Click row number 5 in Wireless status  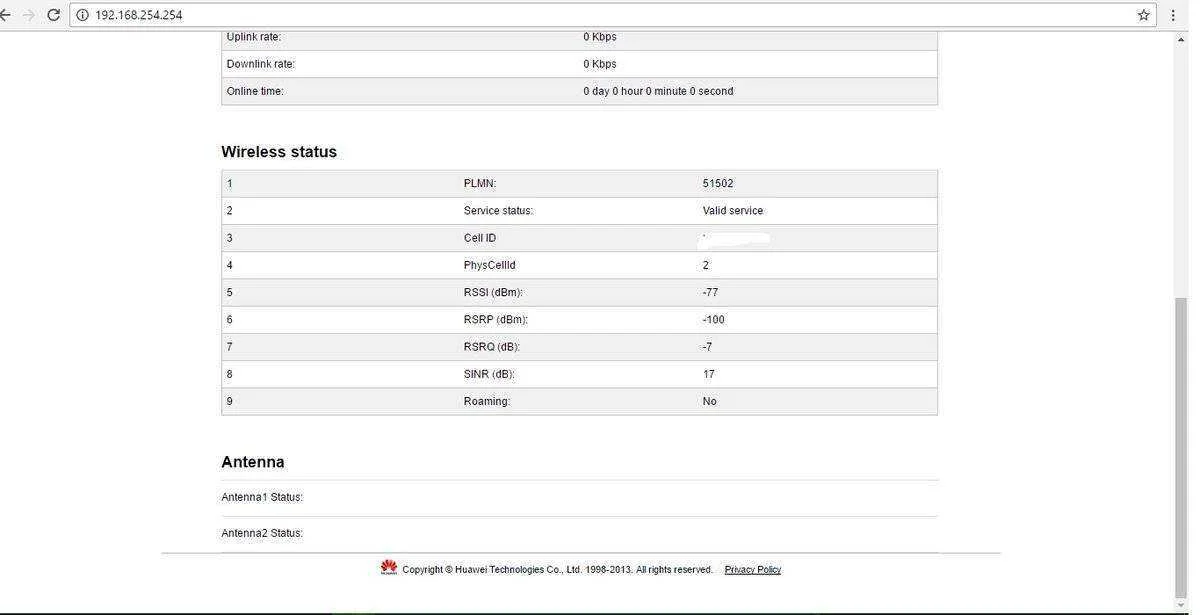[x=230, y=293]
